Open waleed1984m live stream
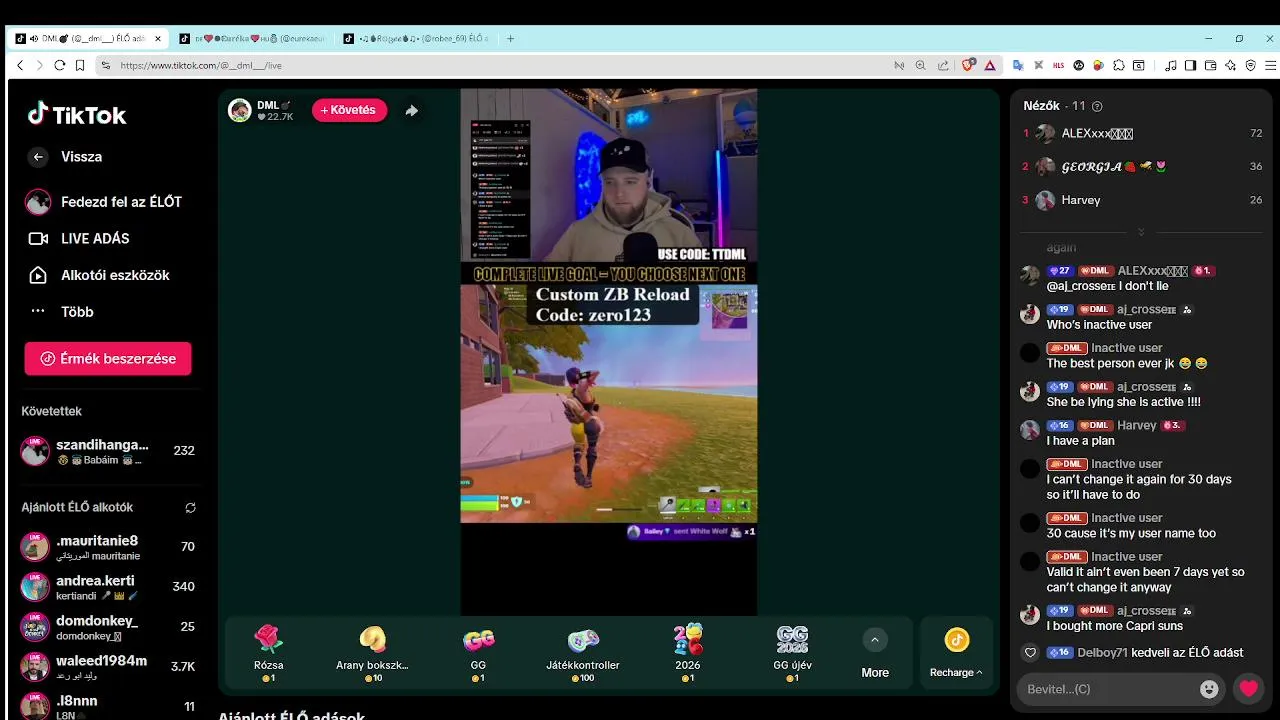The height and width of the screenshot is (720, 1280). tap(108, 667)
